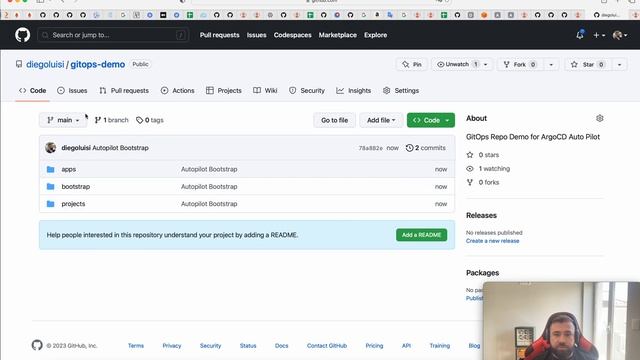Open the Docs footer link
The image size is (640, 360).
tap(282, 346)
